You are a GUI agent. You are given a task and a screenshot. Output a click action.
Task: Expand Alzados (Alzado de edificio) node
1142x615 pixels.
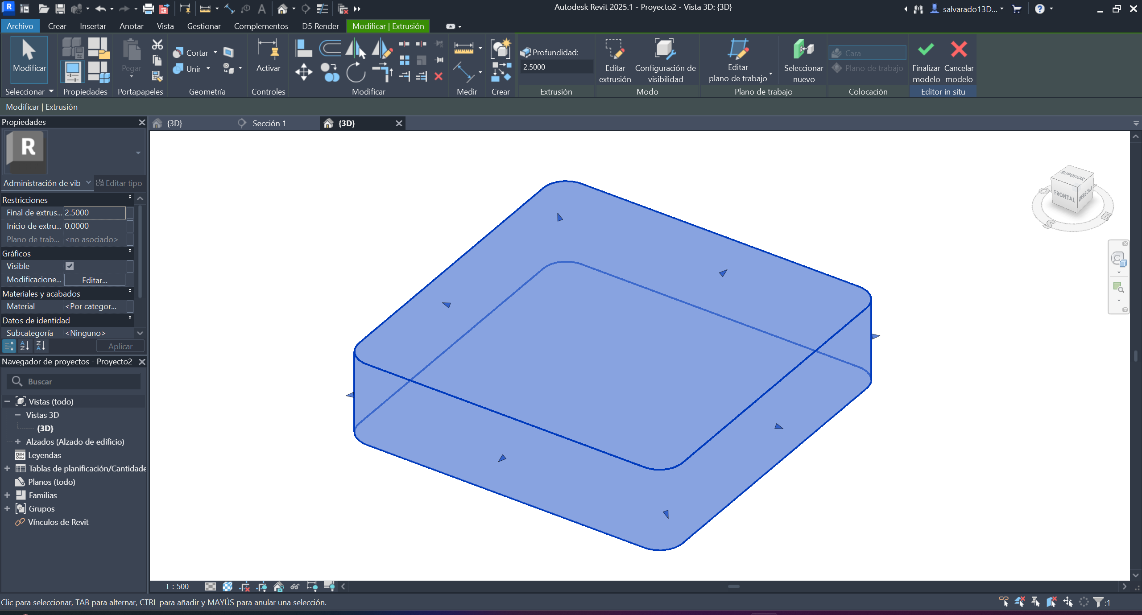point(17,442)
